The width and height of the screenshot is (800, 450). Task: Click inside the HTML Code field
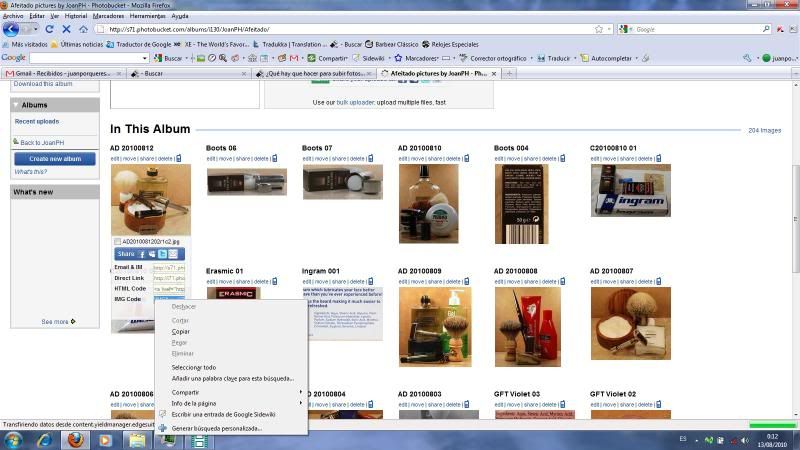(x=169, y=289)
